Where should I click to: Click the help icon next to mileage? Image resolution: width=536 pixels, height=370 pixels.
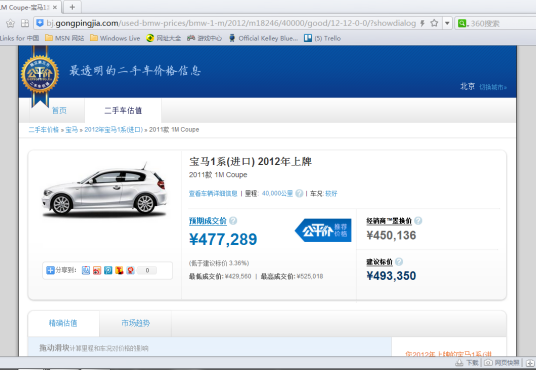pyautogui.click(x=299, y=194)
